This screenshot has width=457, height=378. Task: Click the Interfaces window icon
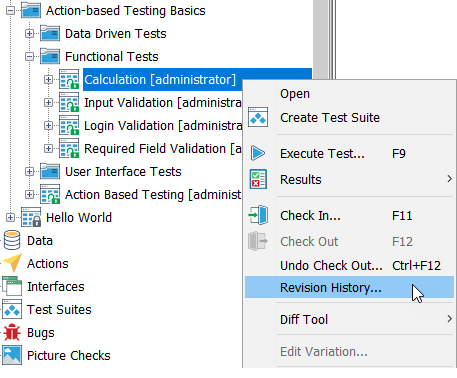[12, 286]
